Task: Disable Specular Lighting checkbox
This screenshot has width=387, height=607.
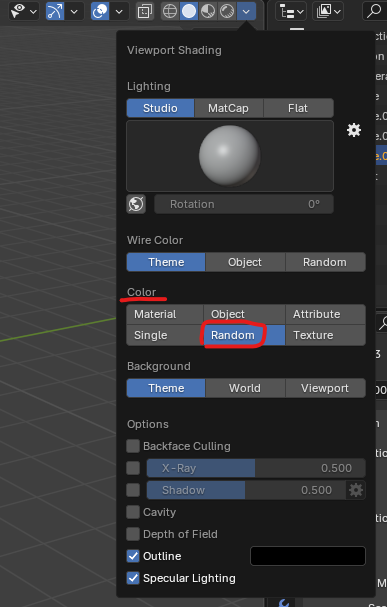Action: click(x=133, y=578)
